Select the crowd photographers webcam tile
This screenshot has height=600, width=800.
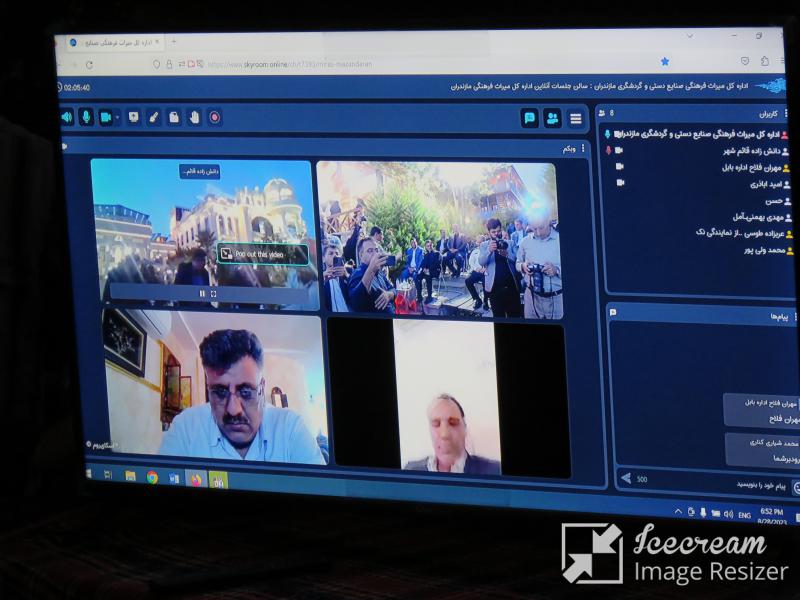coord(439,240)
